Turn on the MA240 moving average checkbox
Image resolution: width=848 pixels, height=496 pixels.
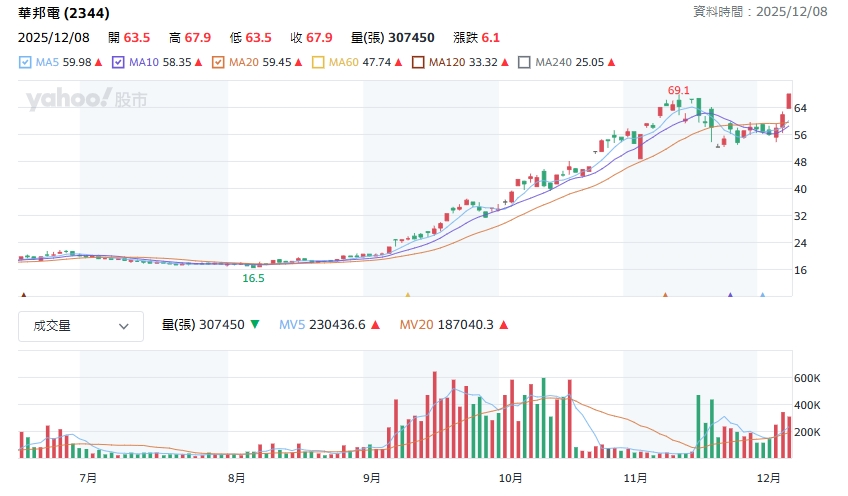524,62
